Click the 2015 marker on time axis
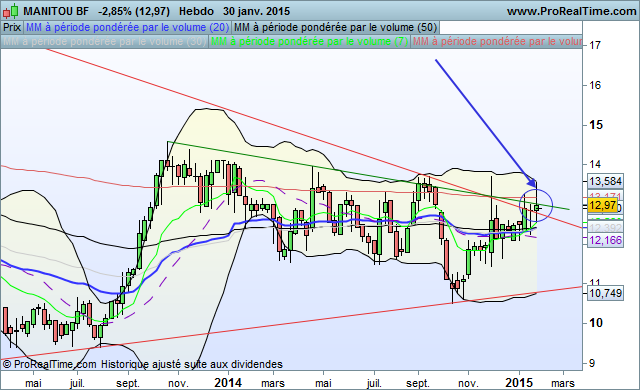Image resolution: width=640 pixels, height=390 pixels. [519, 383]
